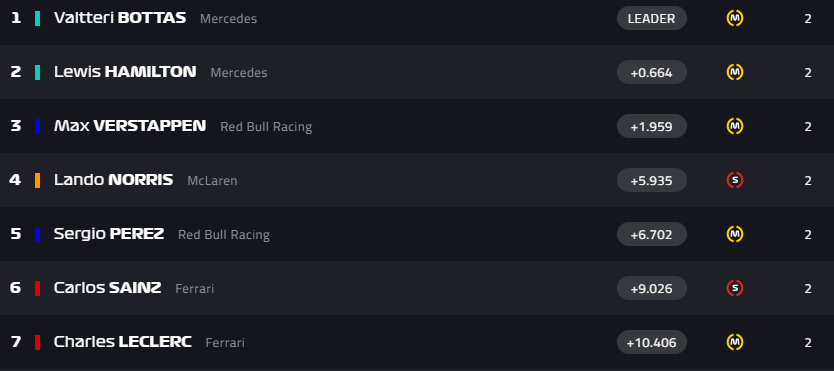This screenshot has width=834, height=371.
Task: Select driver Valtteri BOTTAS
Action: (120, 18)
